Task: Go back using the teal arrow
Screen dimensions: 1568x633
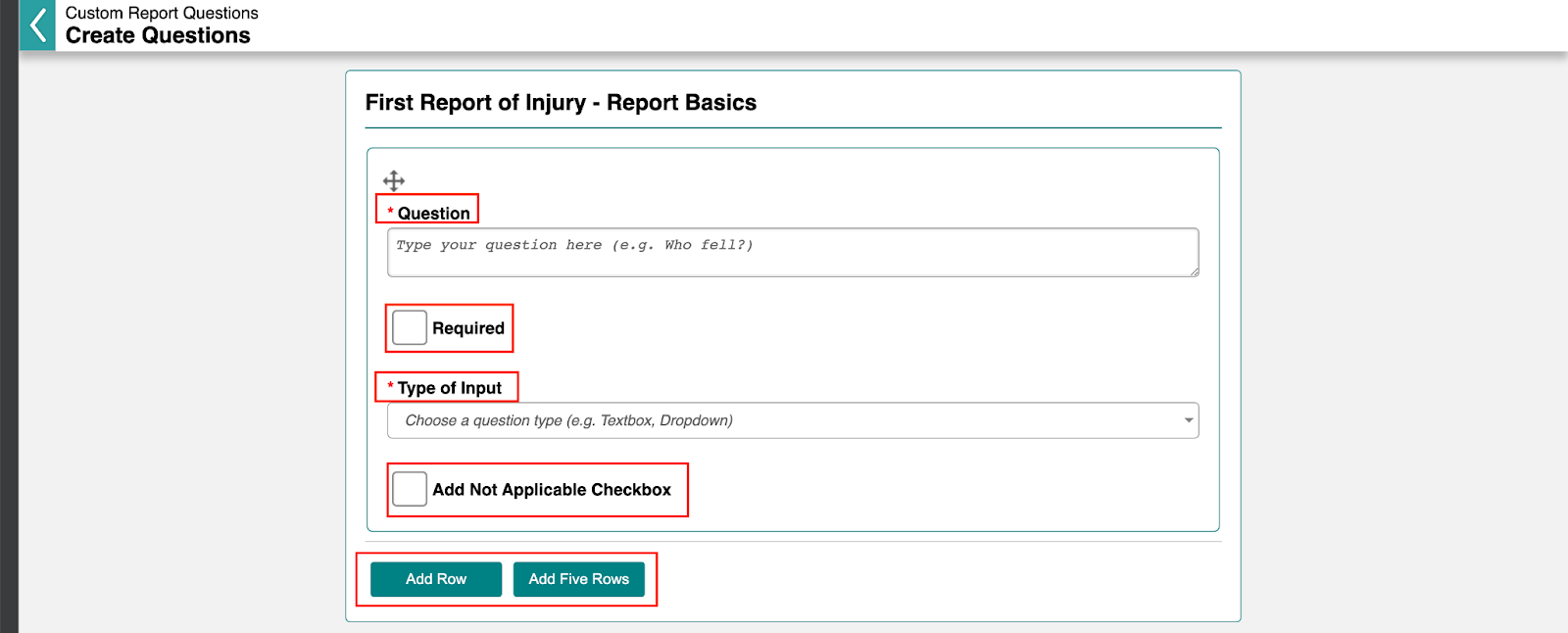Action: click(37, 25)
